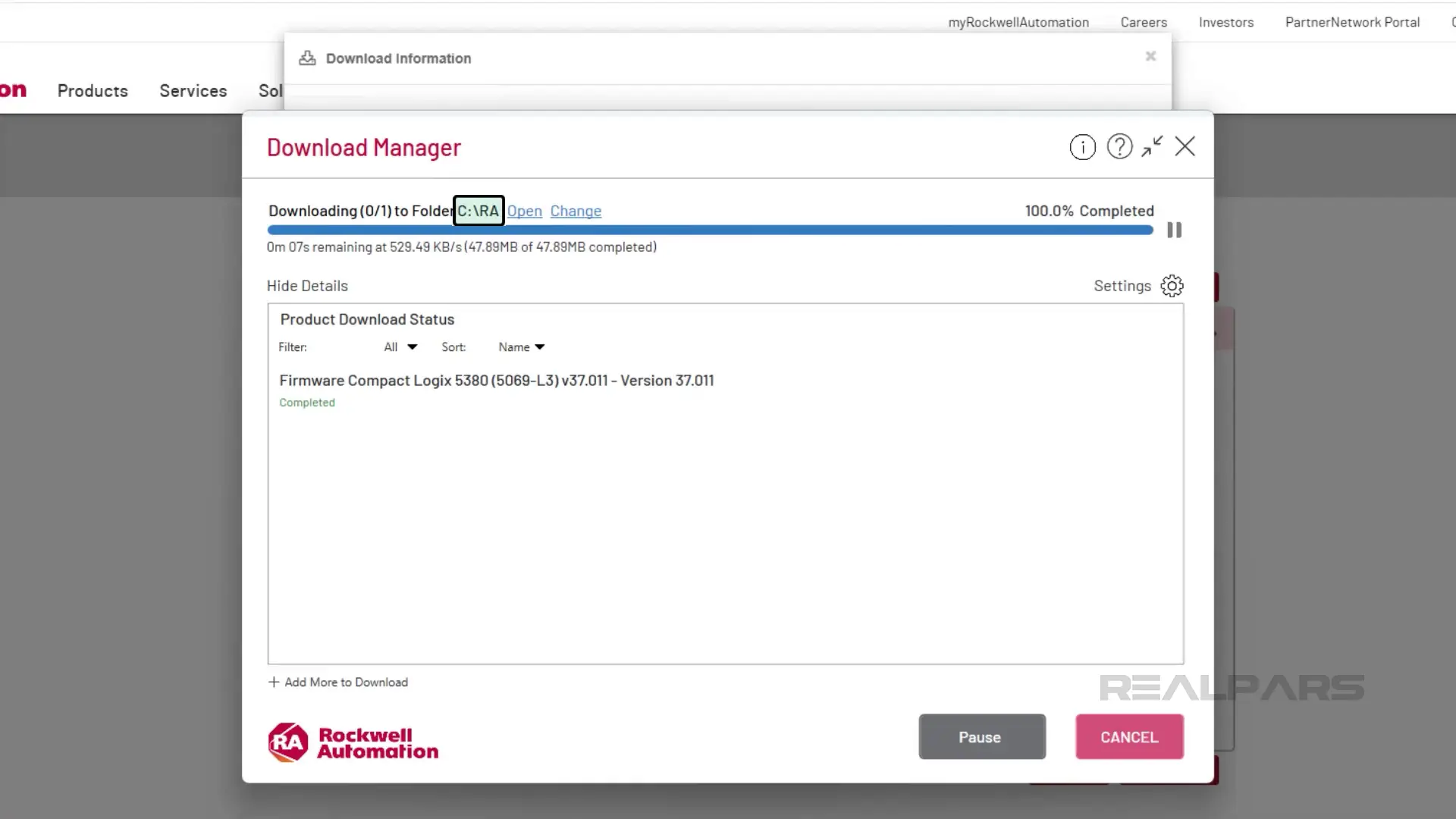
Task: Click the pause download icon button
Action: 1173,229
